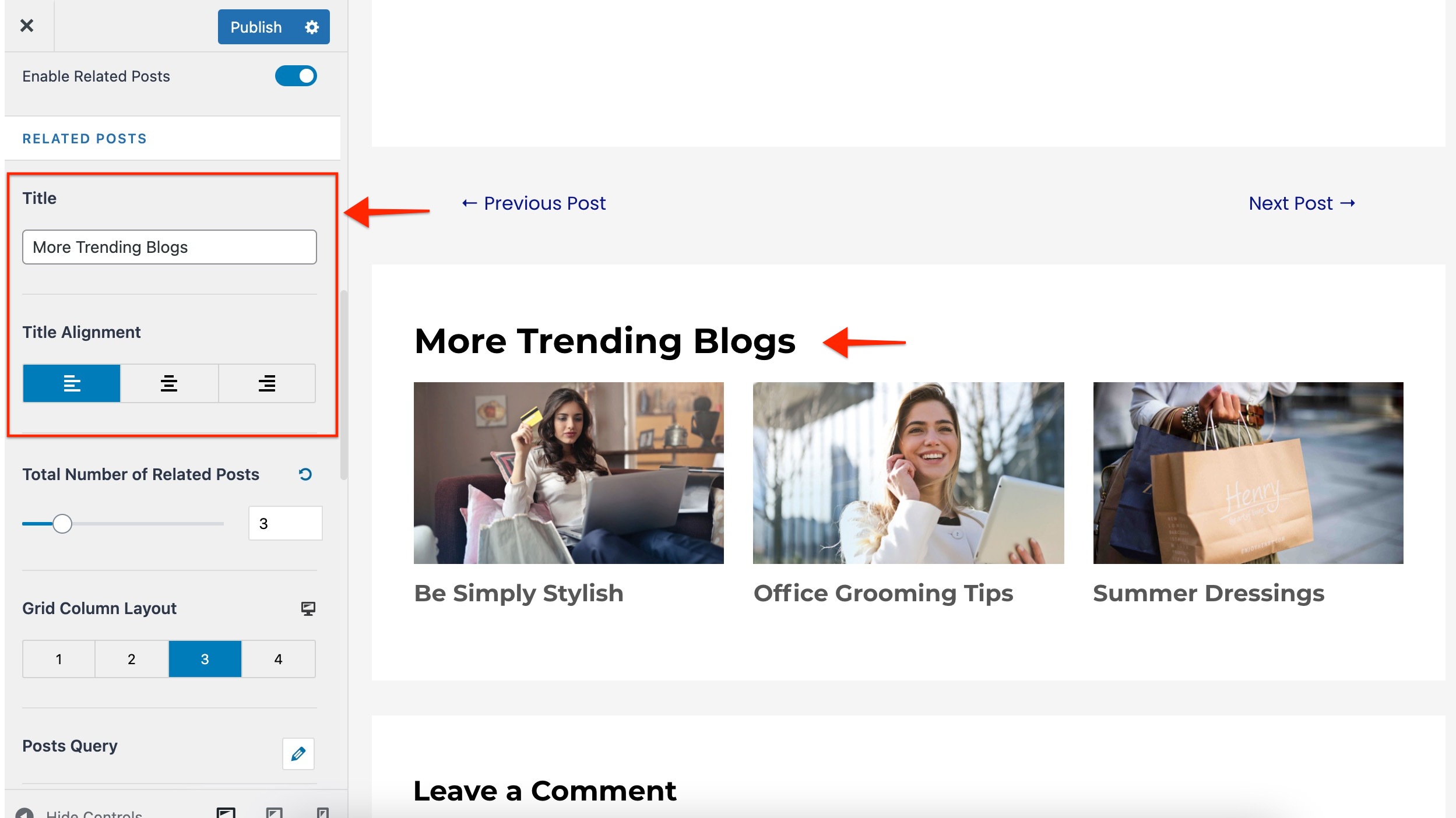Open publish settings gear icon
The image size is (1456, 818).
312,27
